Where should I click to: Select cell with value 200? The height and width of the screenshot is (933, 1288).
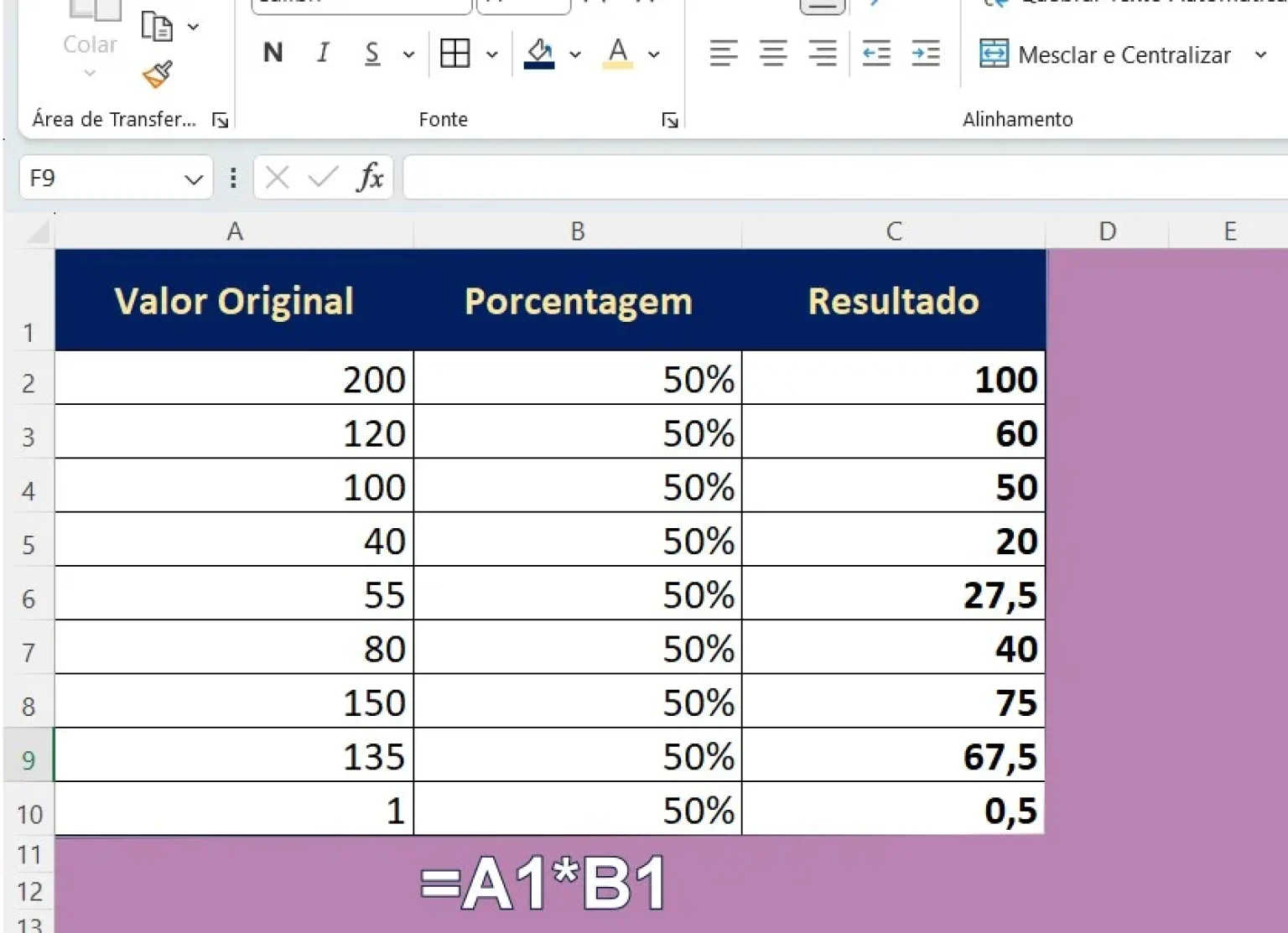[x=235, y=378]
